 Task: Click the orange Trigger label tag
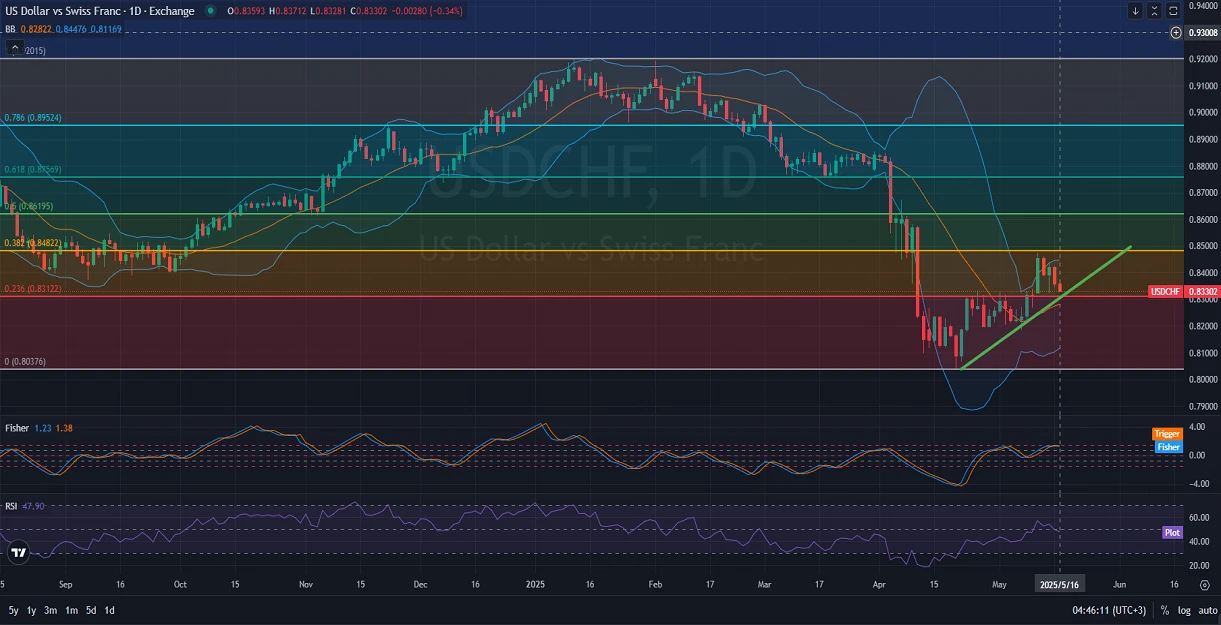(x=1167, y=434)
